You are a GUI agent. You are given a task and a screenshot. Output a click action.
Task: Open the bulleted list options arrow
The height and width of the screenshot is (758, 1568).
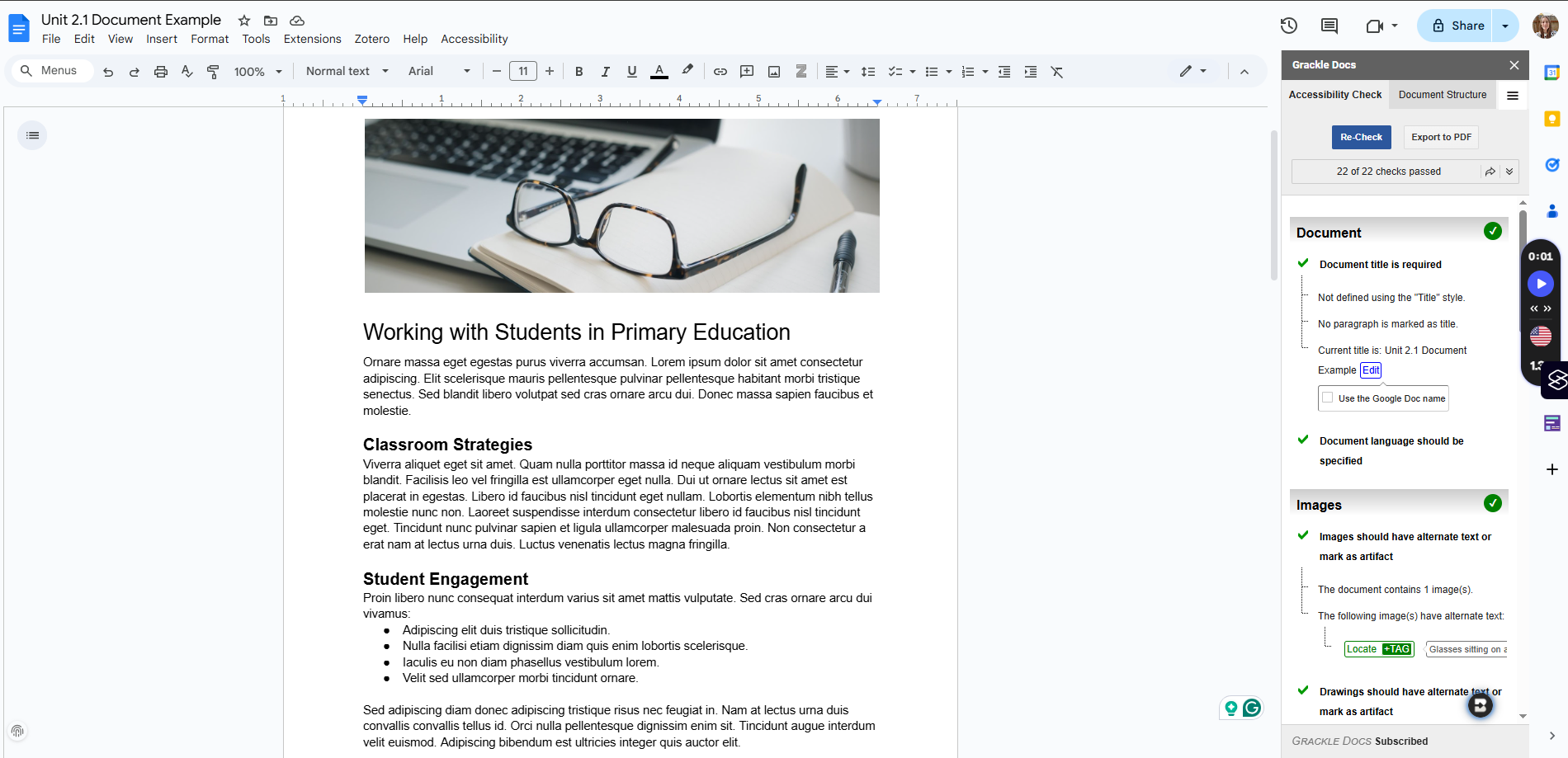click(949, 72)
